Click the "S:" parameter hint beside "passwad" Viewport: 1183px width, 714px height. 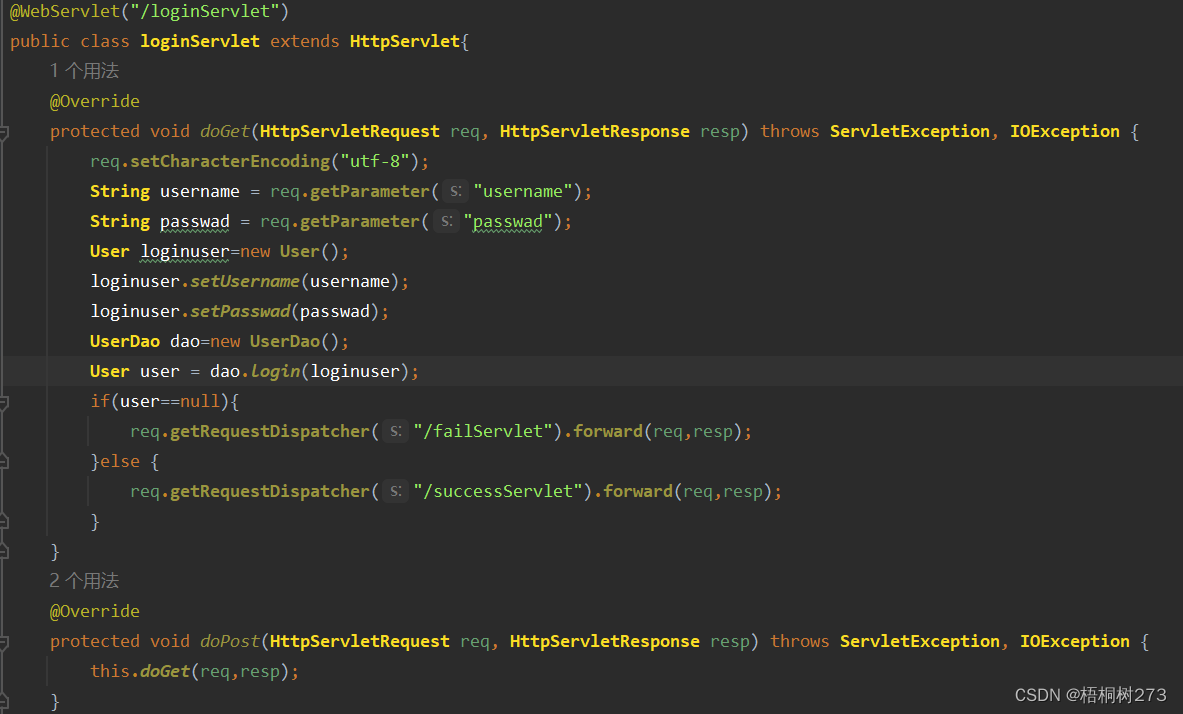[x=446, y=221]
